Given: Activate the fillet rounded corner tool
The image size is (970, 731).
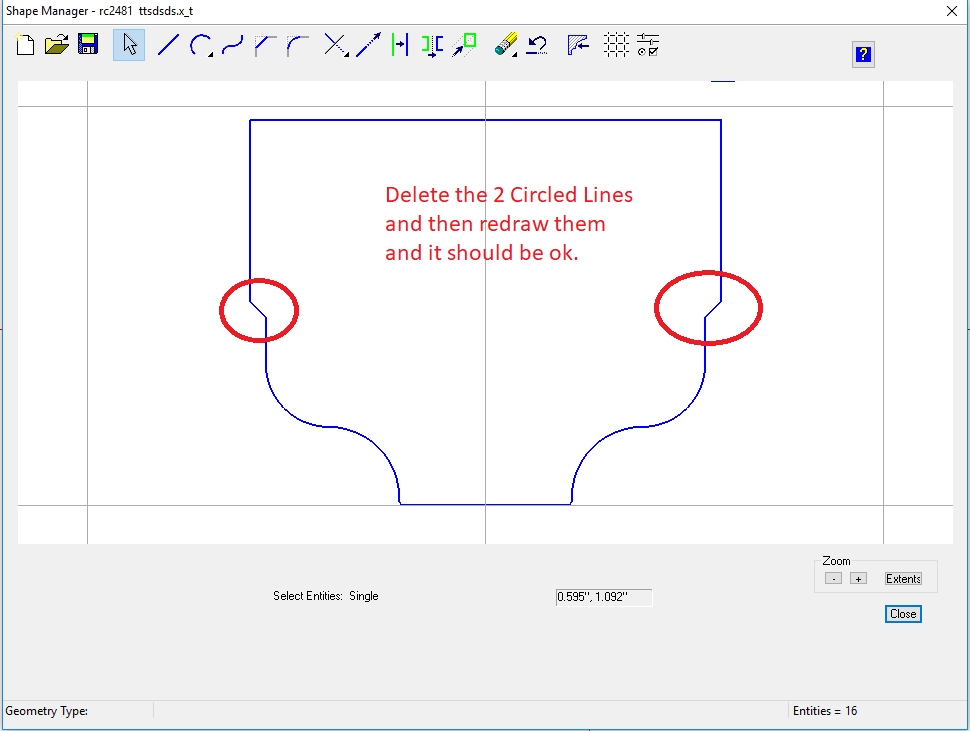Looking at the screenshot, I should 297,45.
